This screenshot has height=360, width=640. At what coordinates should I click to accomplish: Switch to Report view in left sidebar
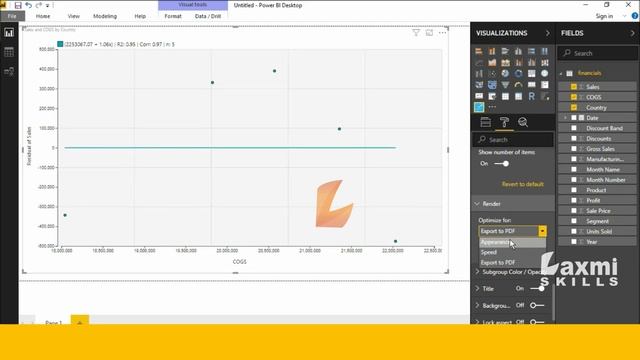9,33
